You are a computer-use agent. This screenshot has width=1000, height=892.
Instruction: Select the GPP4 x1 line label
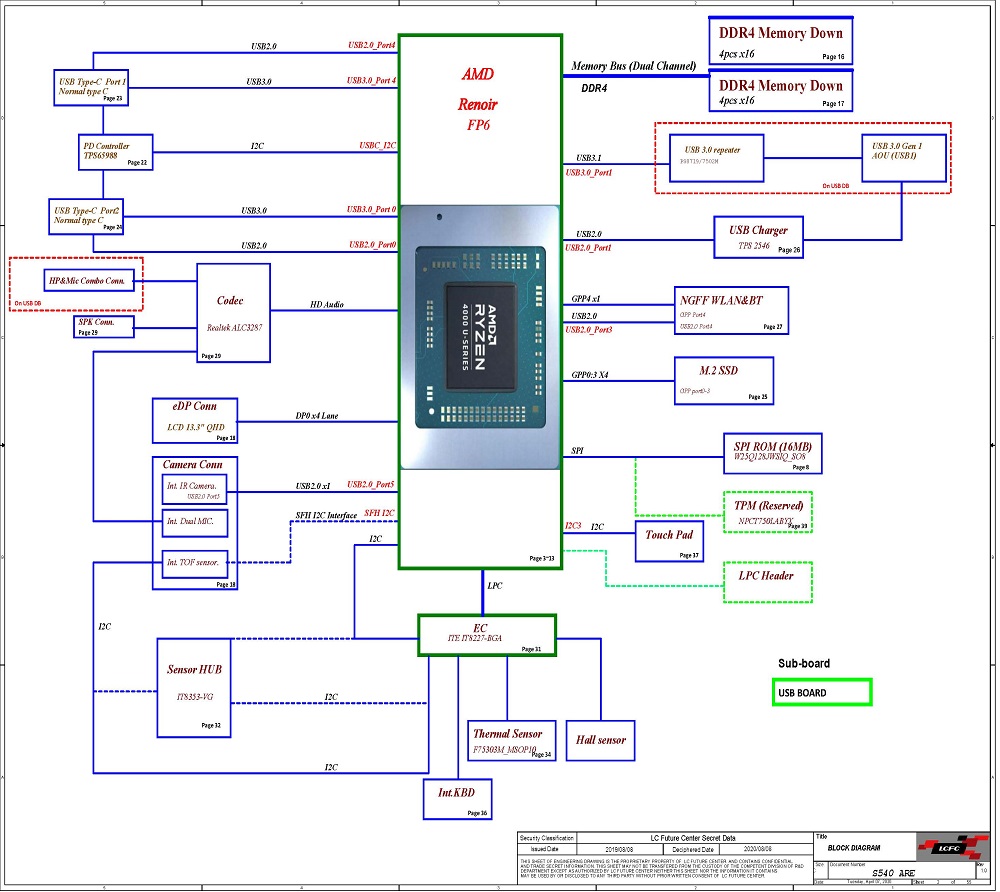coord(587,300)
